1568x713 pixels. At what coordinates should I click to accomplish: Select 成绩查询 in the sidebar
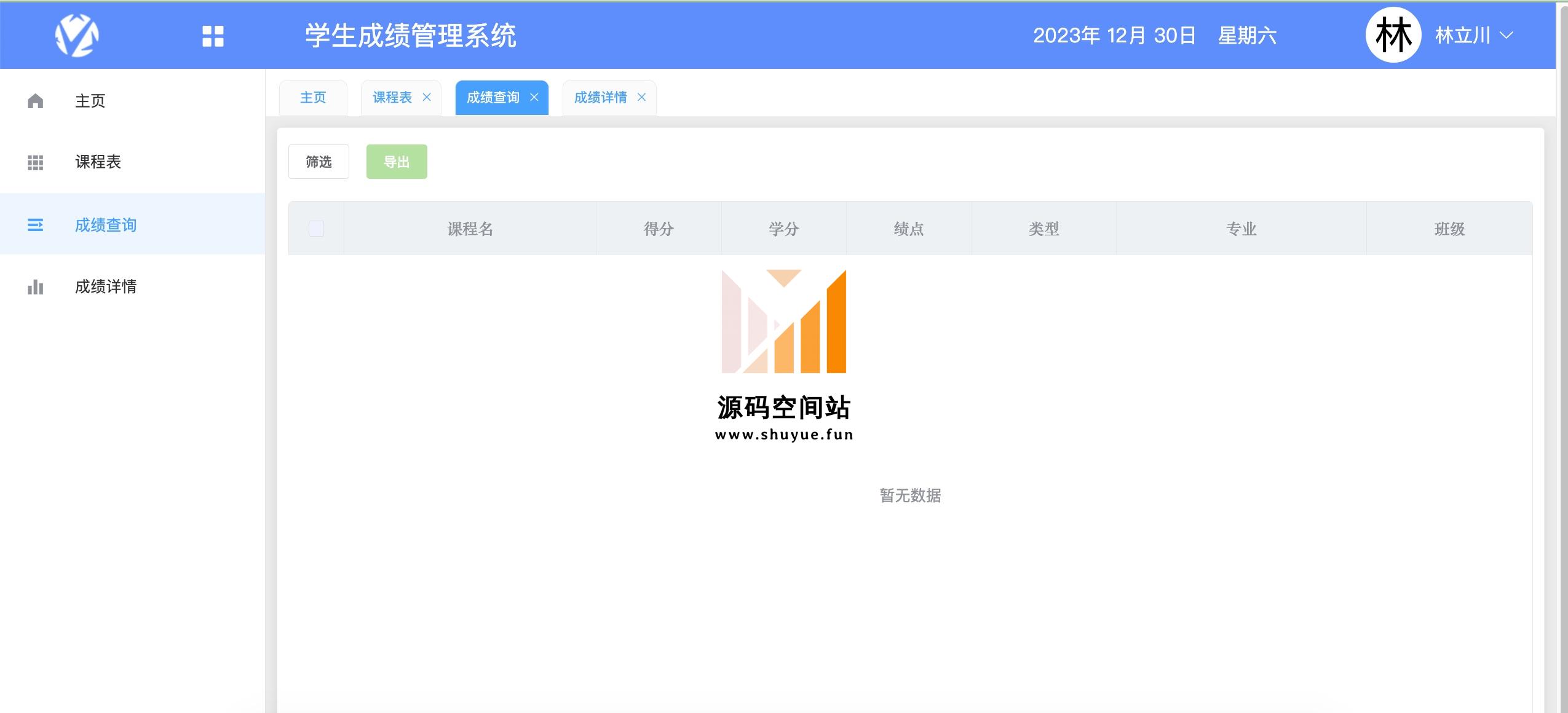[x=132, y=225]
